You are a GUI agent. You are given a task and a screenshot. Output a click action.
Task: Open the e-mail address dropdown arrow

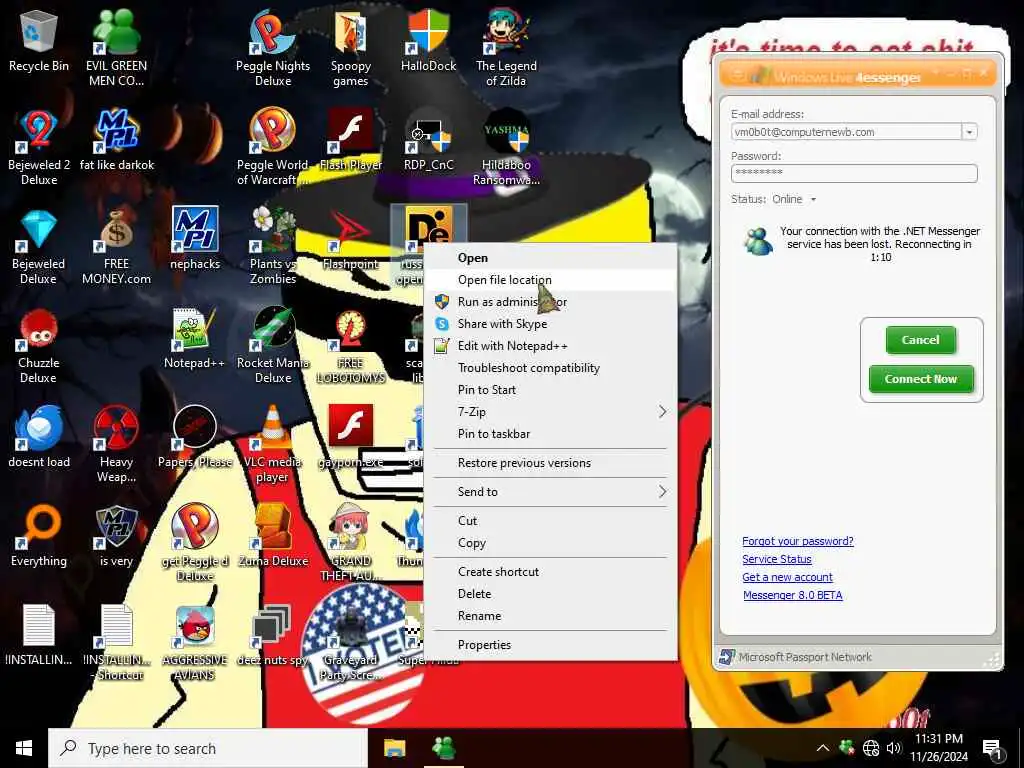[x=969, y=132]
